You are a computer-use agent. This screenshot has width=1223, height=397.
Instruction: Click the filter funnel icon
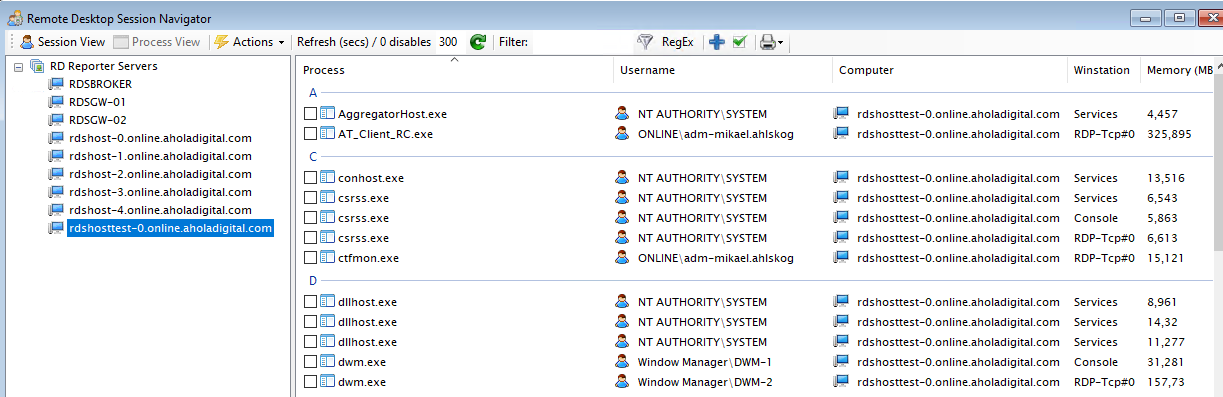645,42
